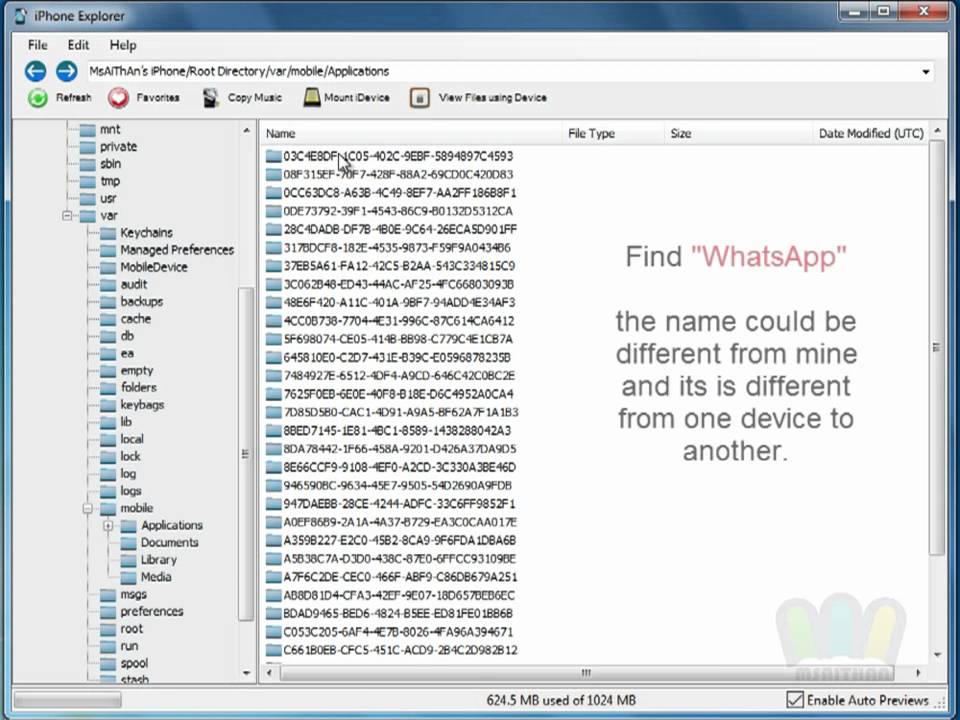Sort by Date Modified (UTC) column header
The height and width of the screenshot is (720, 960).
pyautogui.click(x=871, y=133)
